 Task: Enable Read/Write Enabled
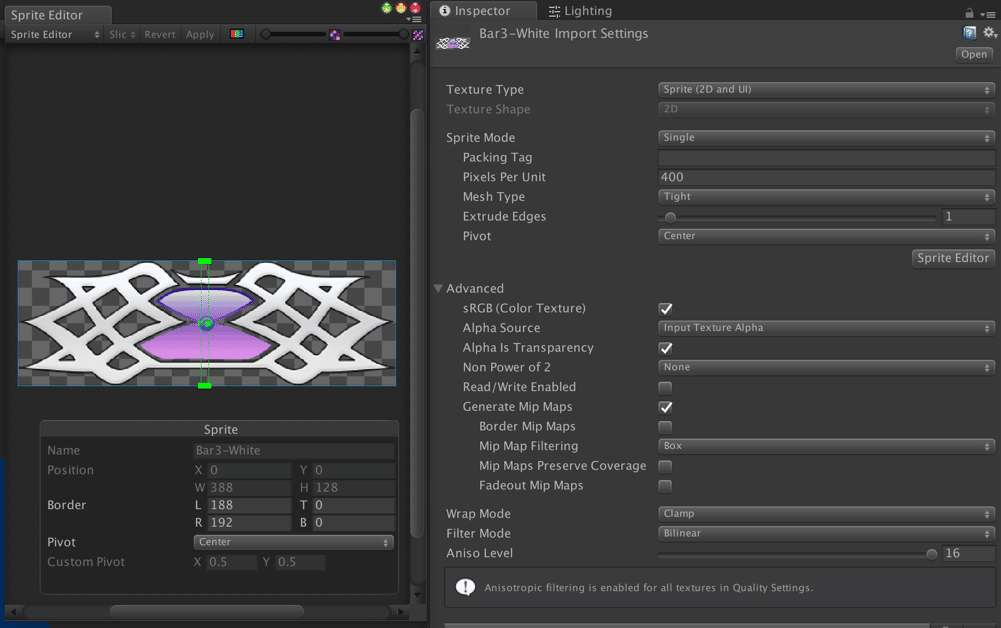[665, 387]
